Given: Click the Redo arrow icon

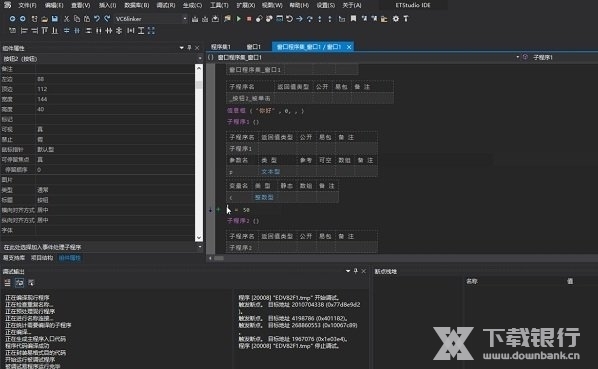Looking at the screenshot, I should (107, 19).
